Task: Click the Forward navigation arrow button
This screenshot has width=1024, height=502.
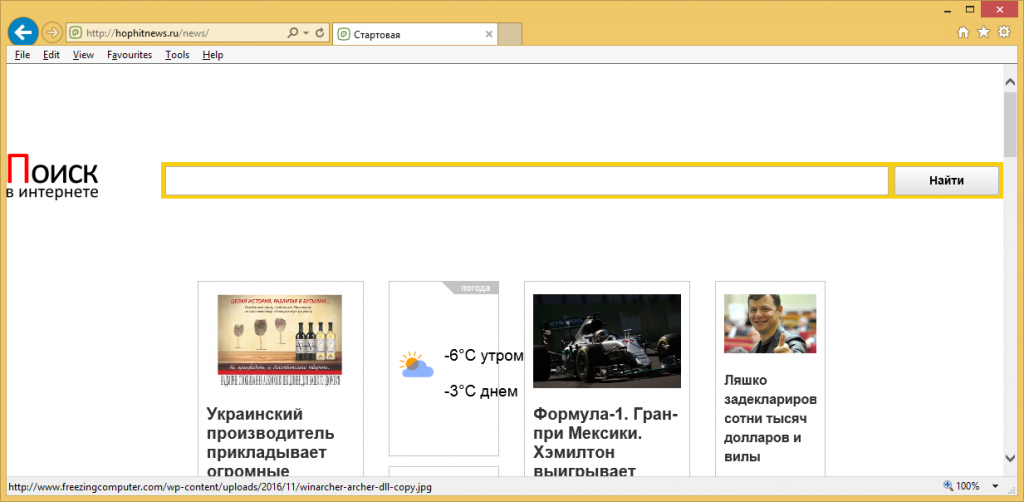Action: pyautogui.click(x=52, y=32)
